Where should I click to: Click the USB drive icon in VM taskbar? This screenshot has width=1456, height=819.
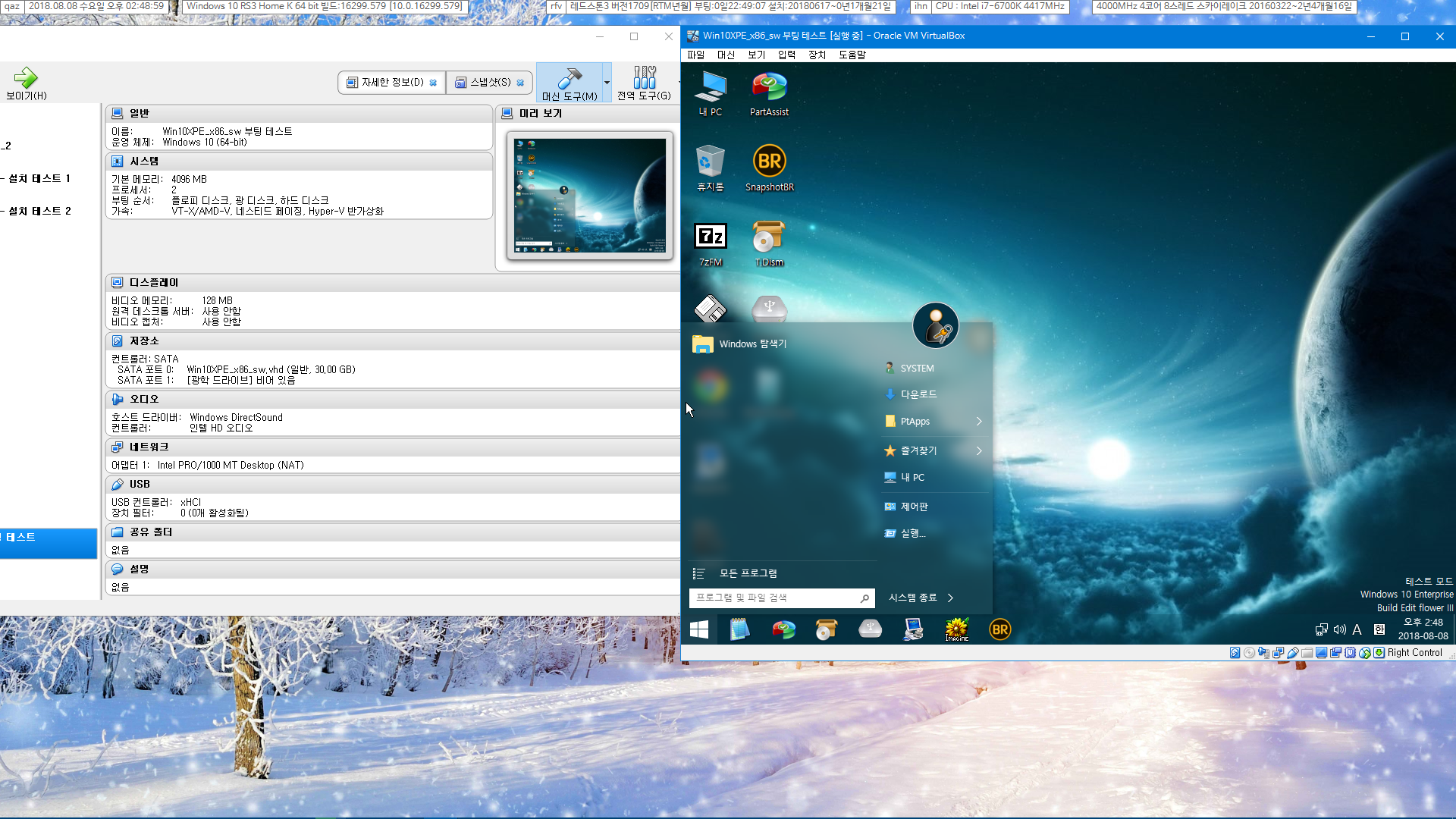point(870,629)
